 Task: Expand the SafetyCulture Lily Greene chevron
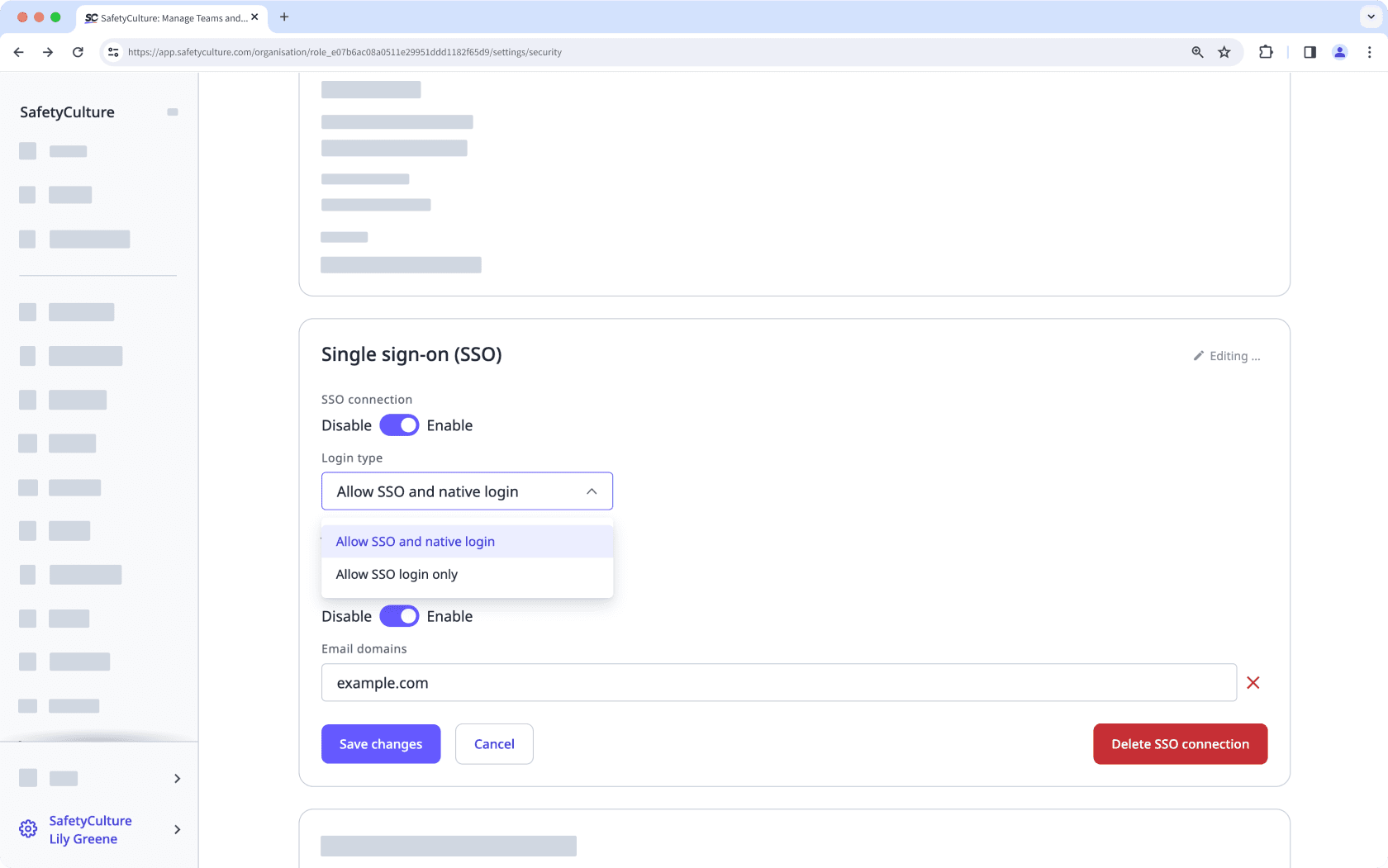177,829
